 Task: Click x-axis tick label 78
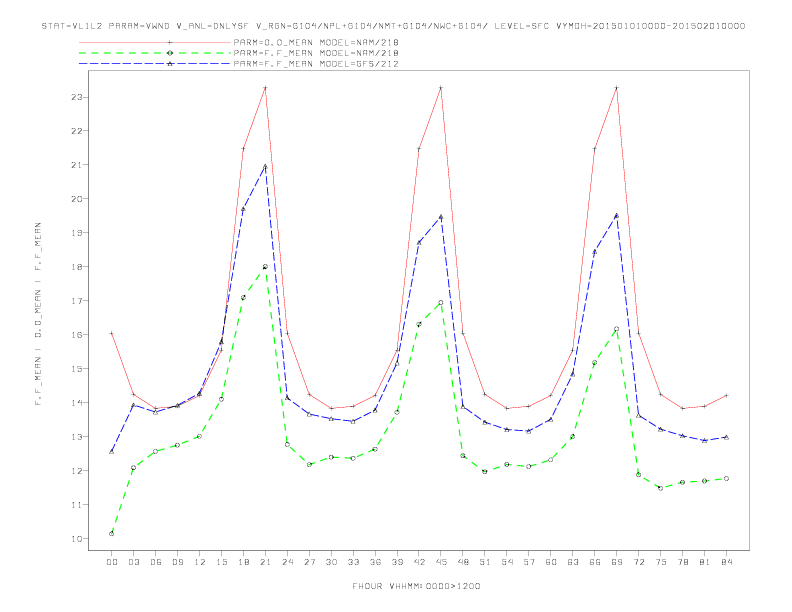click(x=683, y=562)
